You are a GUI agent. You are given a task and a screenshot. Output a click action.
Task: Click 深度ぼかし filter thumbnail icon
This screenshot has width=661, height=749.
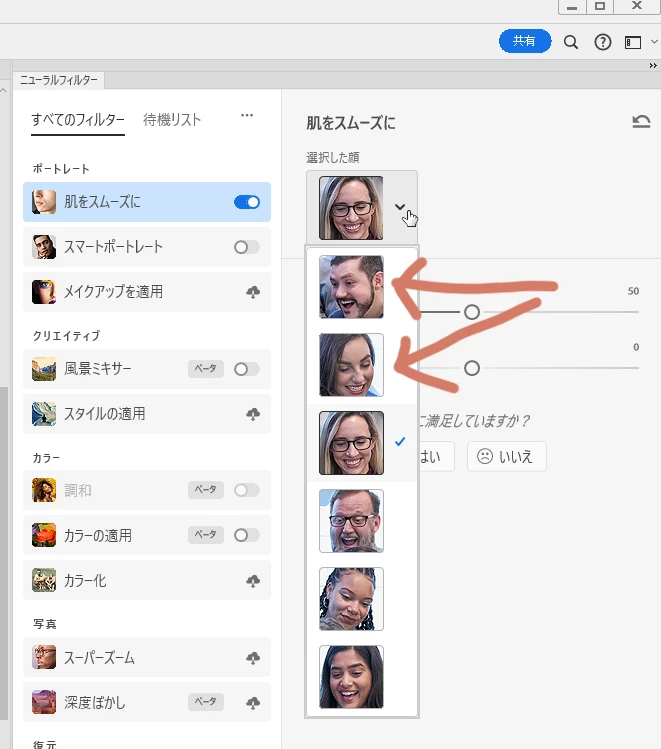[x=44, y=702]
